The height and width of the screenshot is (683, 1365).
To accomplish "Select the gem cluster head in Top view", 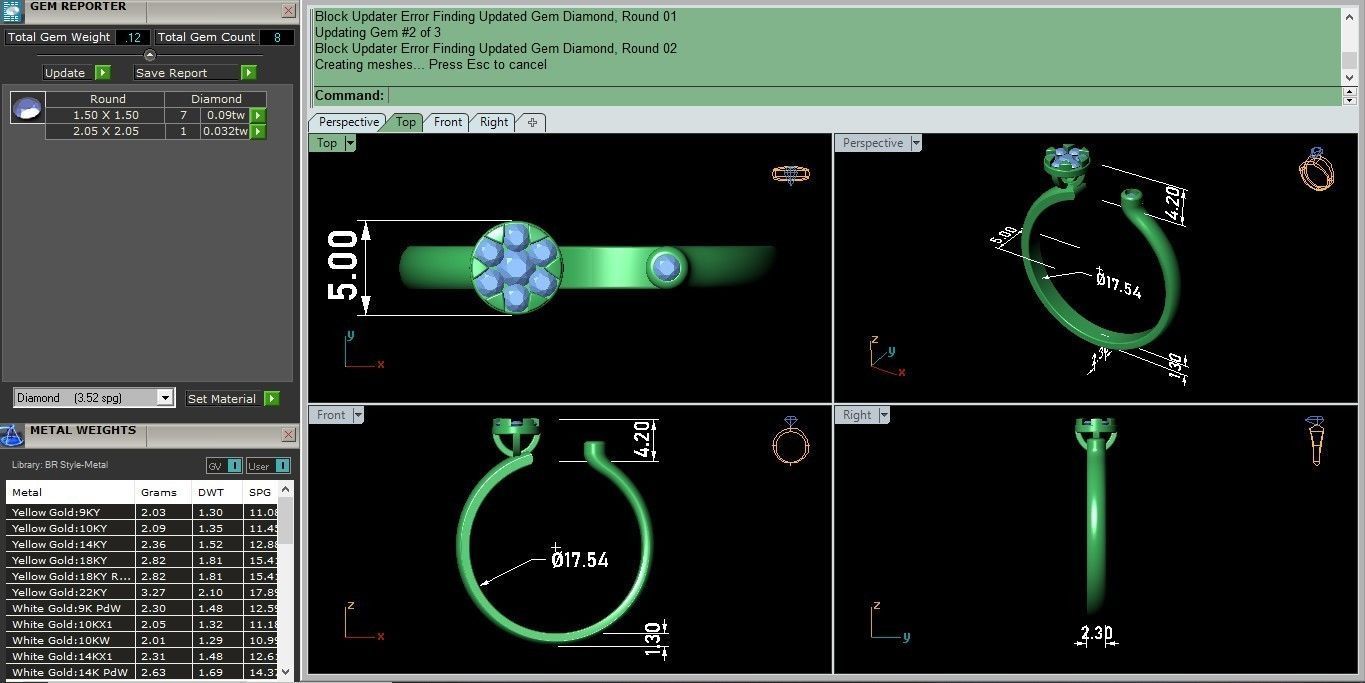I will click(x=516, y=267).
